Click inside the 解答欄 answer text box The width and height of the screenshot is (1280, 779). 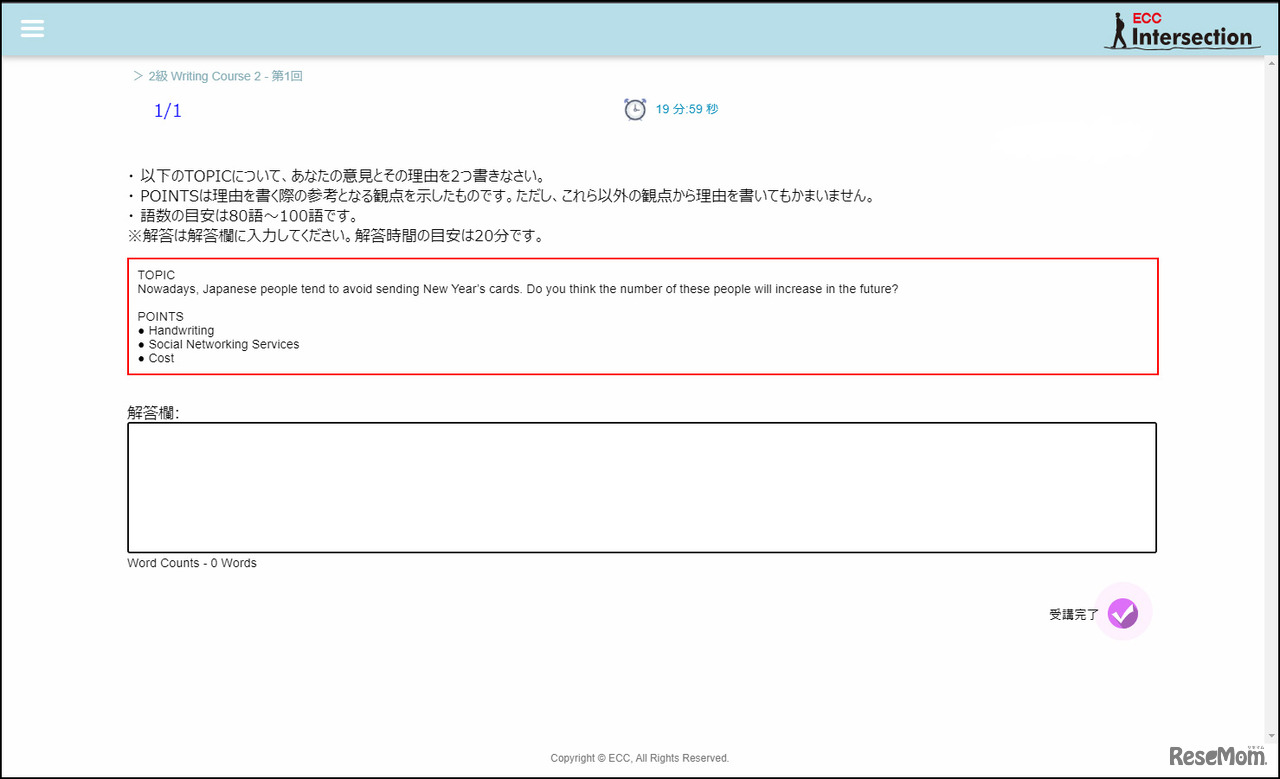pyautogui.click(x=640, y=487)
